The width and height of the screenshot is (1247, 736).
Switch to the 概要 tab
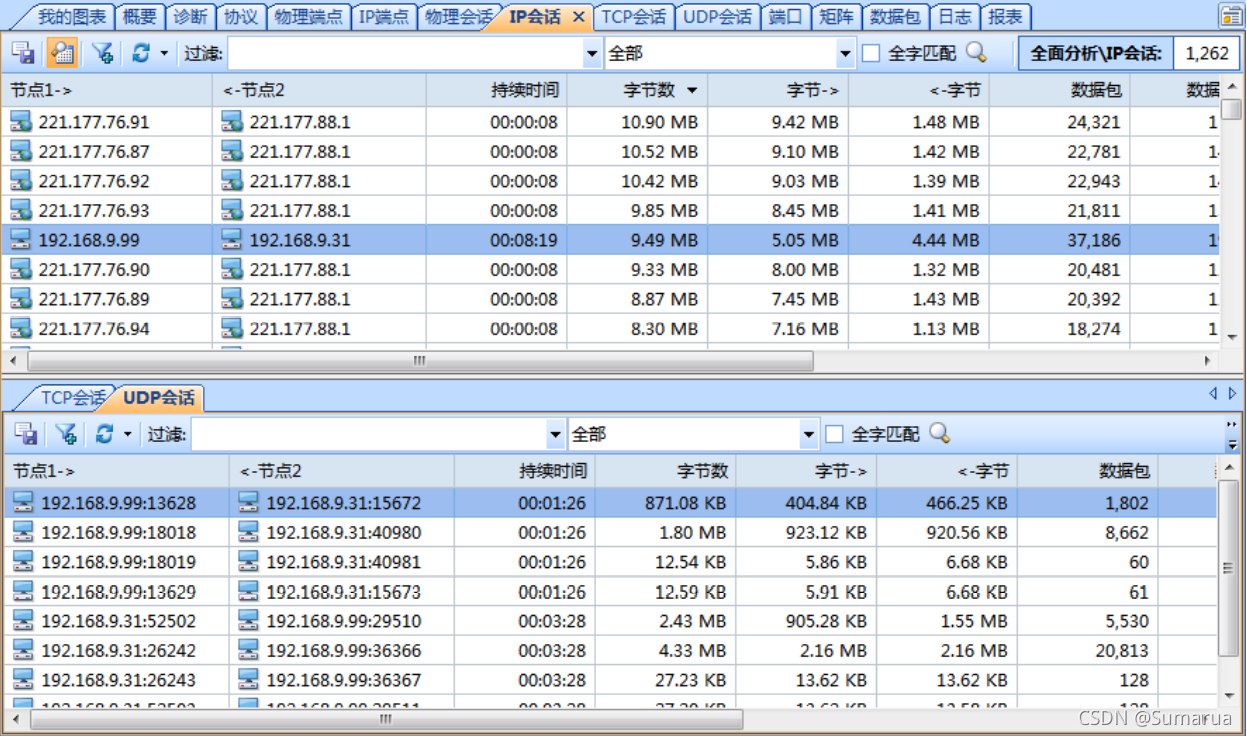coord(139,17)
